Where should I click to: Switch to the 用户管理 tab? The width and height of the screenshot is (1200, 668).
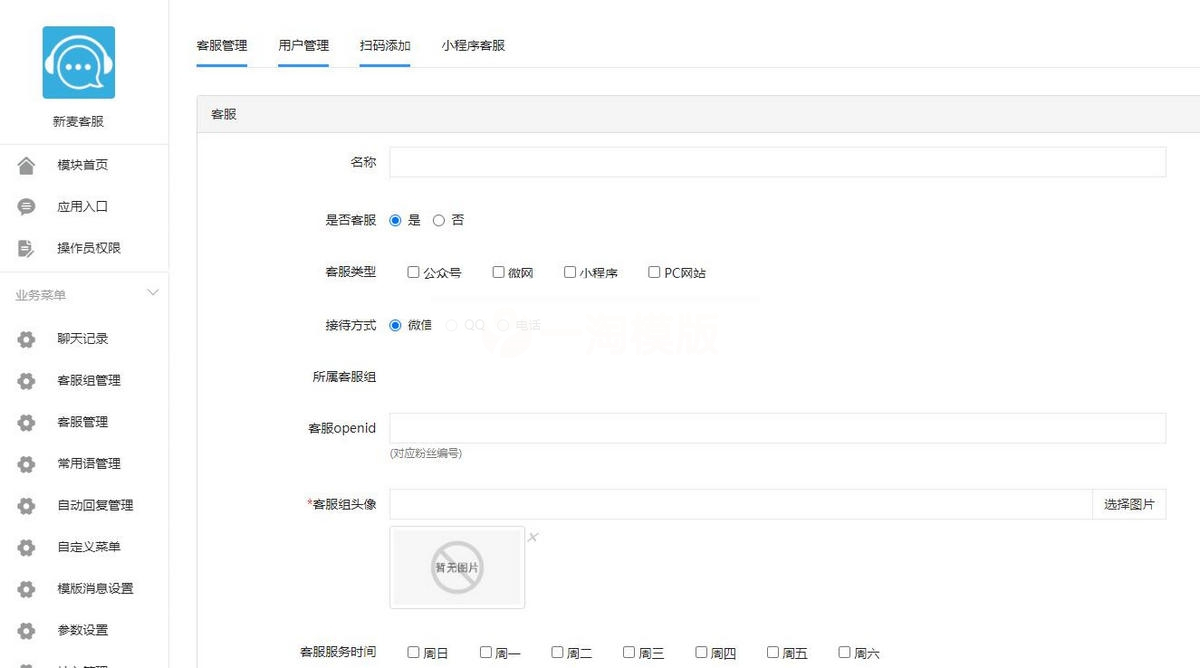(x=303, y=45)
